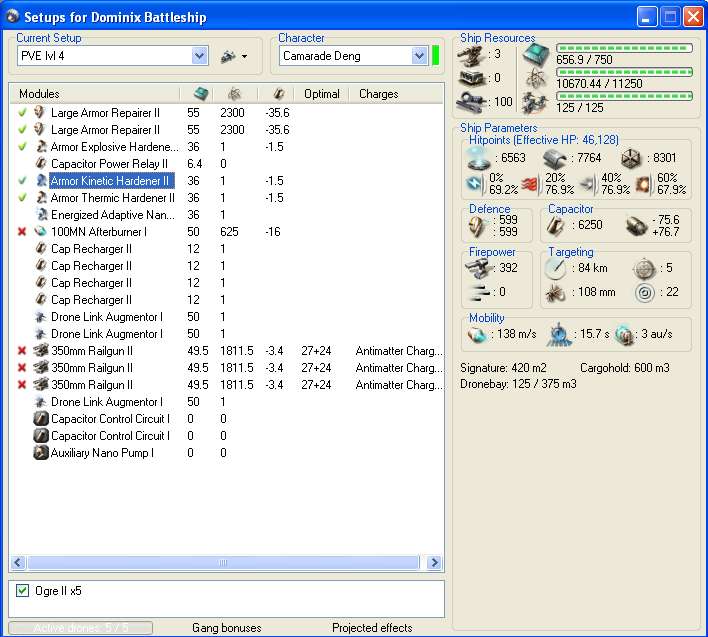Toggle the 100MN Afterburner I red X state
Image resolution: width=708 pixels, height=637 pixels.
[22, 232]
